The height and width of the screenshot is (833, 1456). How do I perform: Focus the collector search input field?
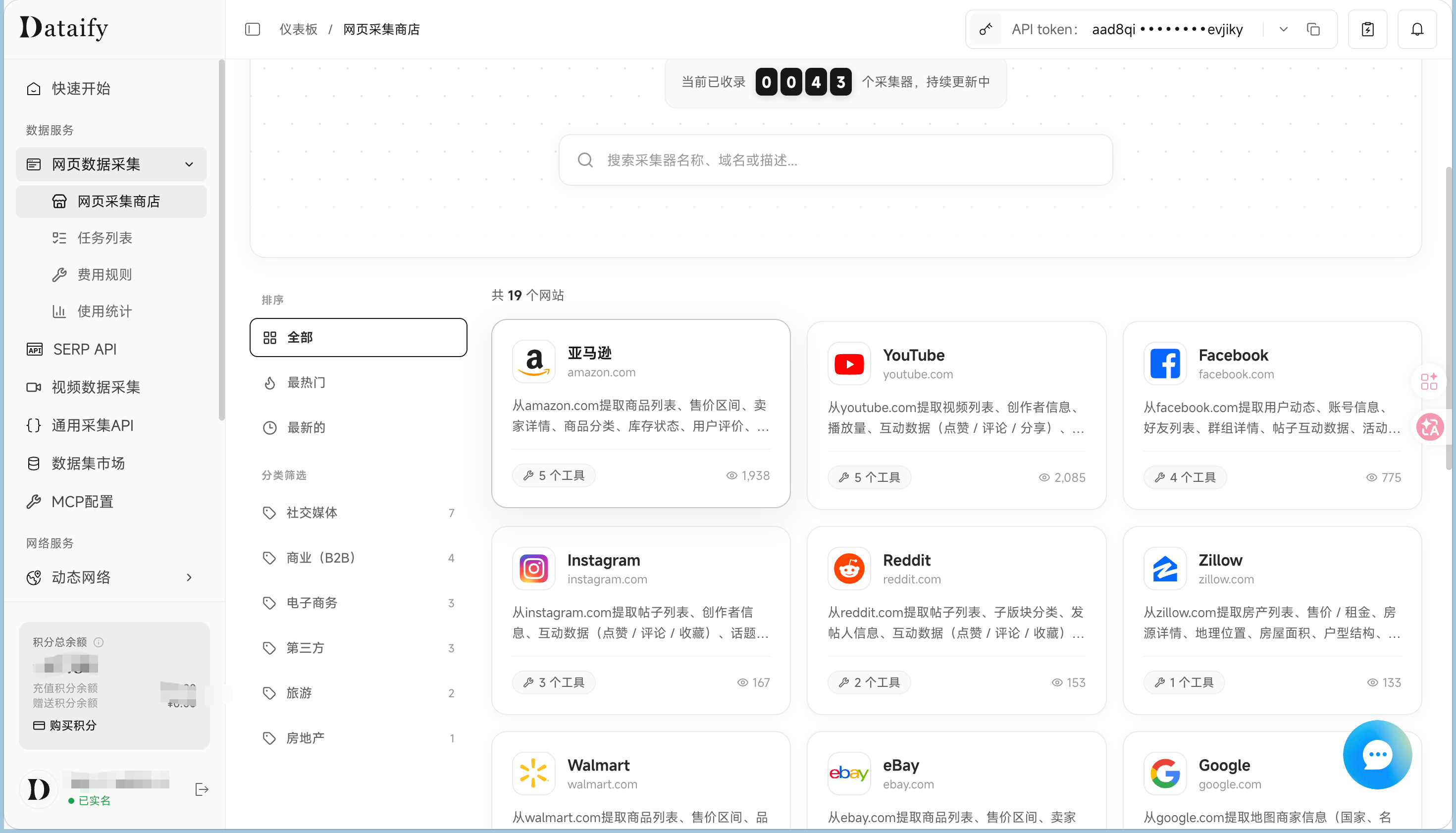point(835,160)
